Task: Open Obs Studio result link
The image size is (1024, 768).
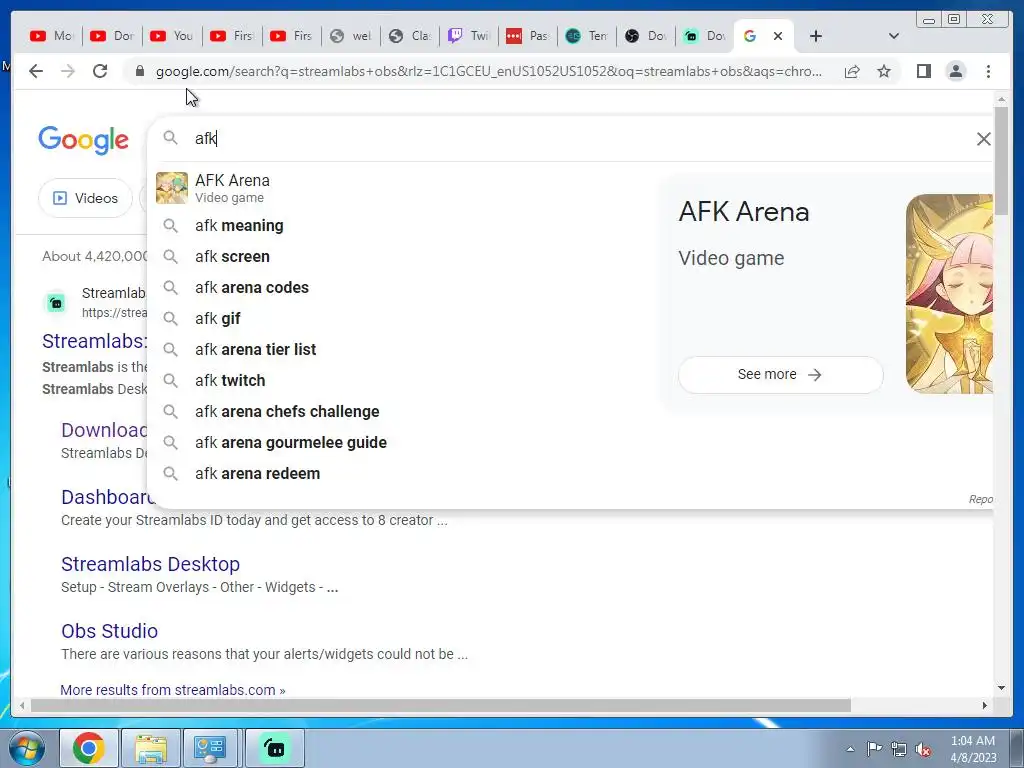Action: [110, 631]
